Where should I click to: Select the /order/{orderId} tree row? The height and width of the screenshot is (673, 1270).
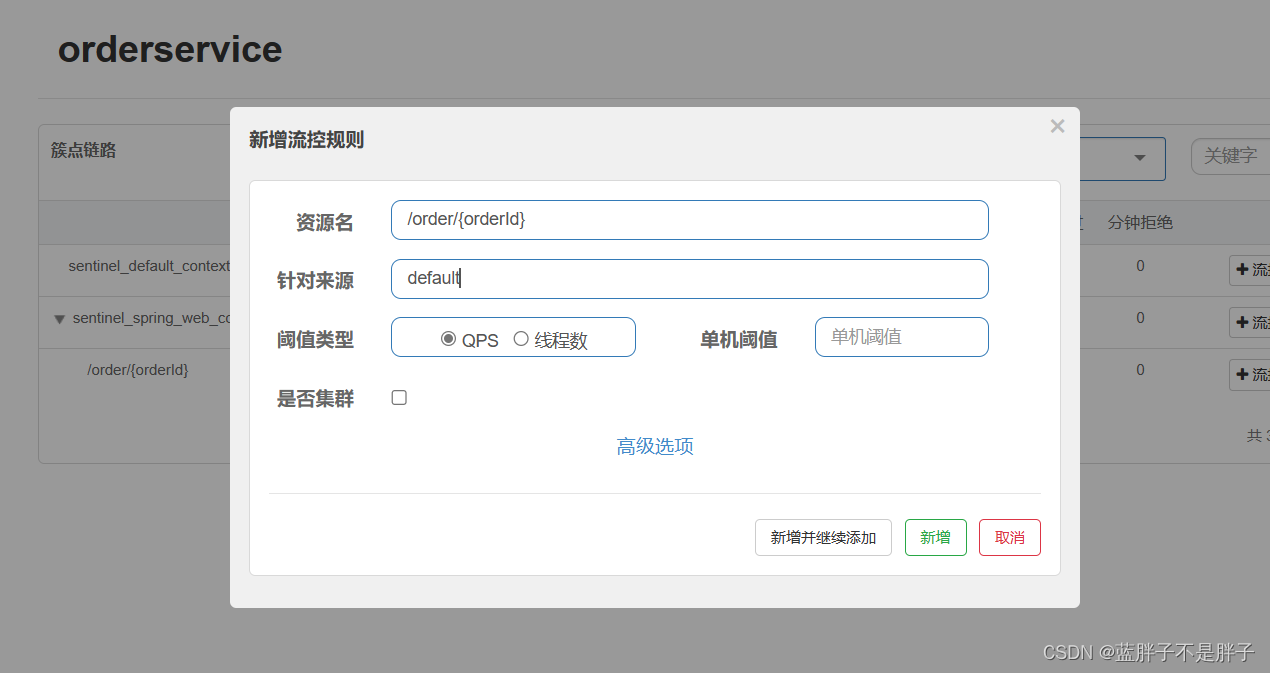138,370
